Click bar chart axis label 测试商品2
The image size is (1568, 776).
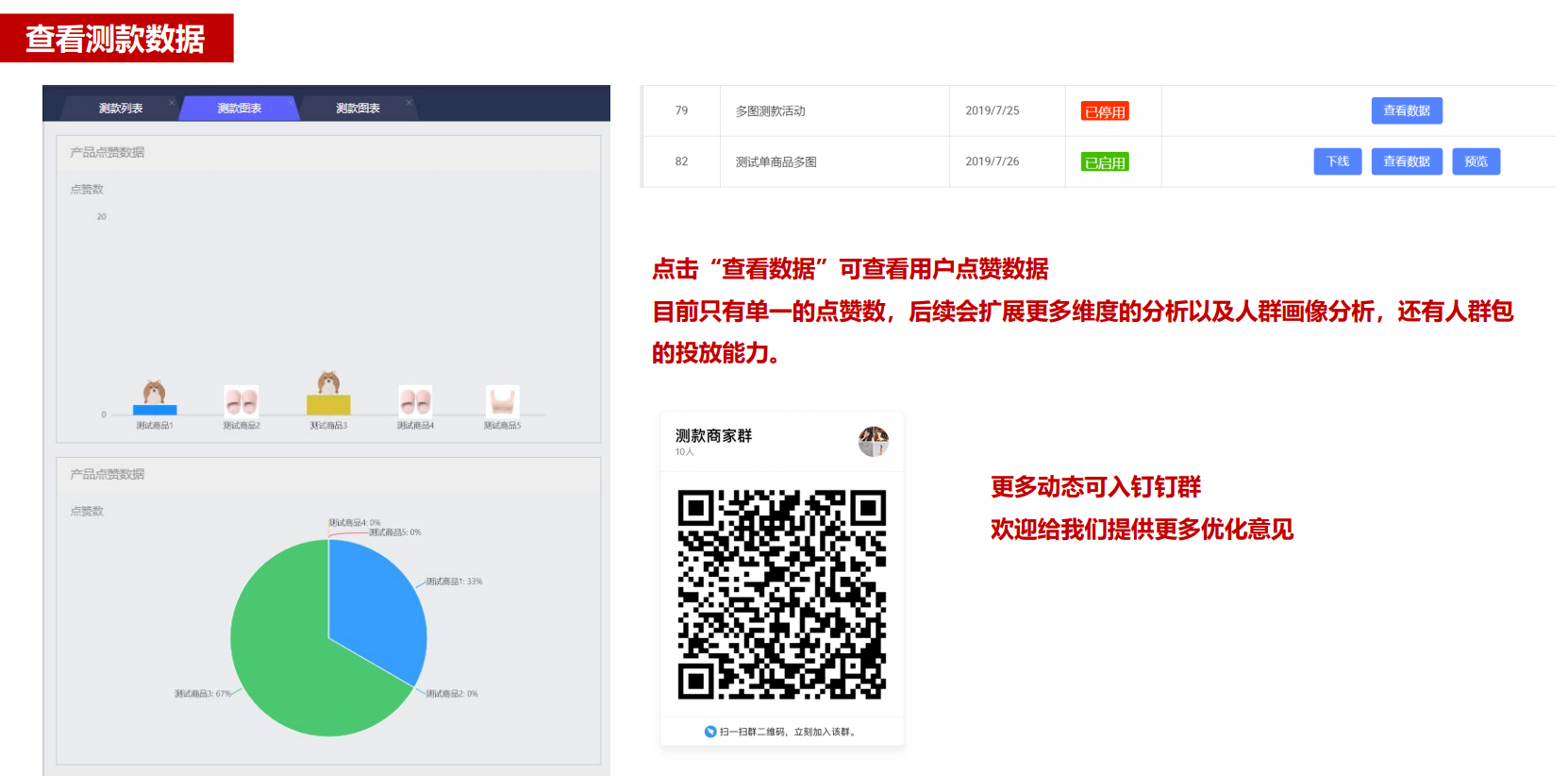point(242,426)
